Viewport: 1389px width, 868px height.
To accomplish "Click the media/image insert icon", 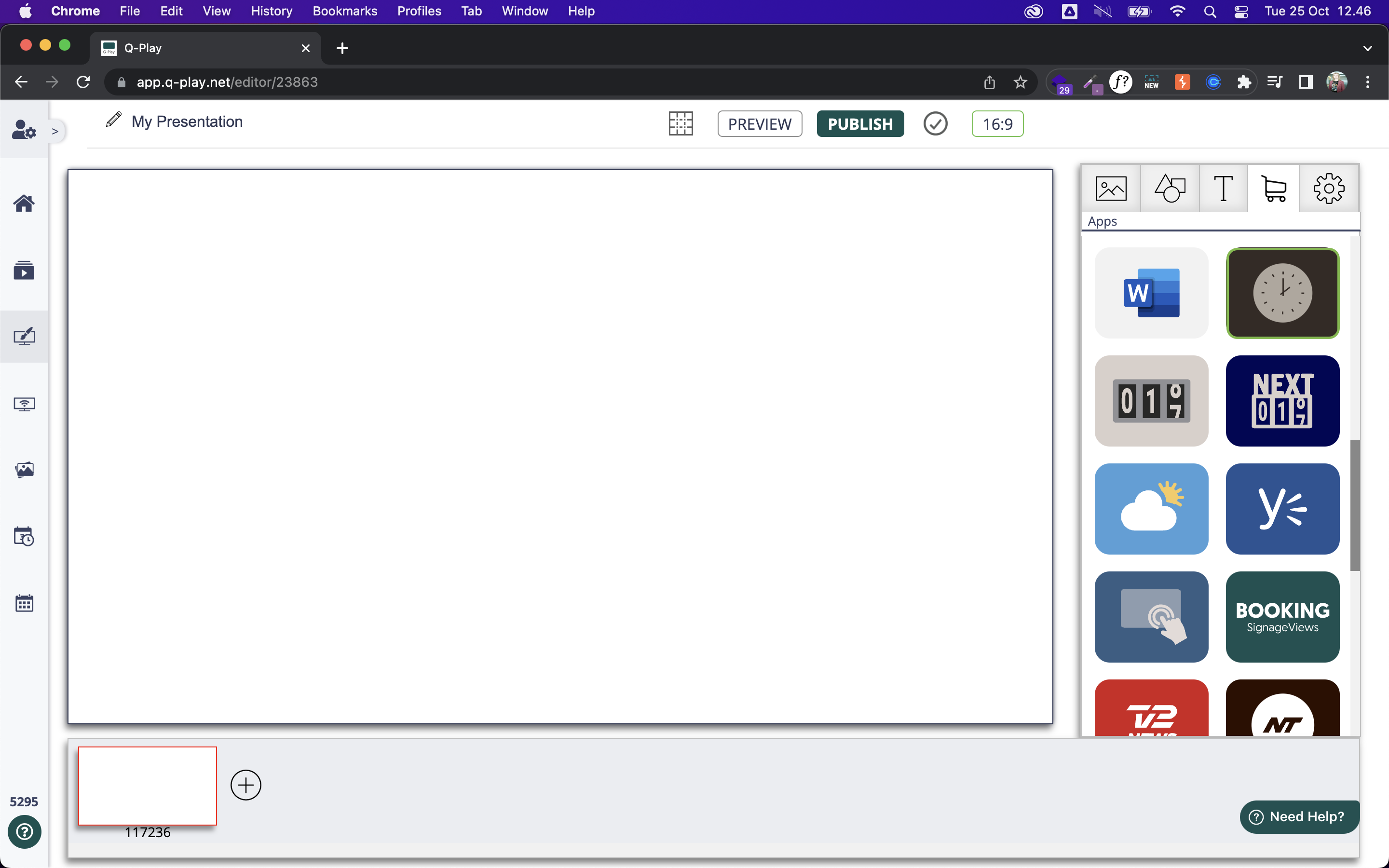I will pos(1111,188).
